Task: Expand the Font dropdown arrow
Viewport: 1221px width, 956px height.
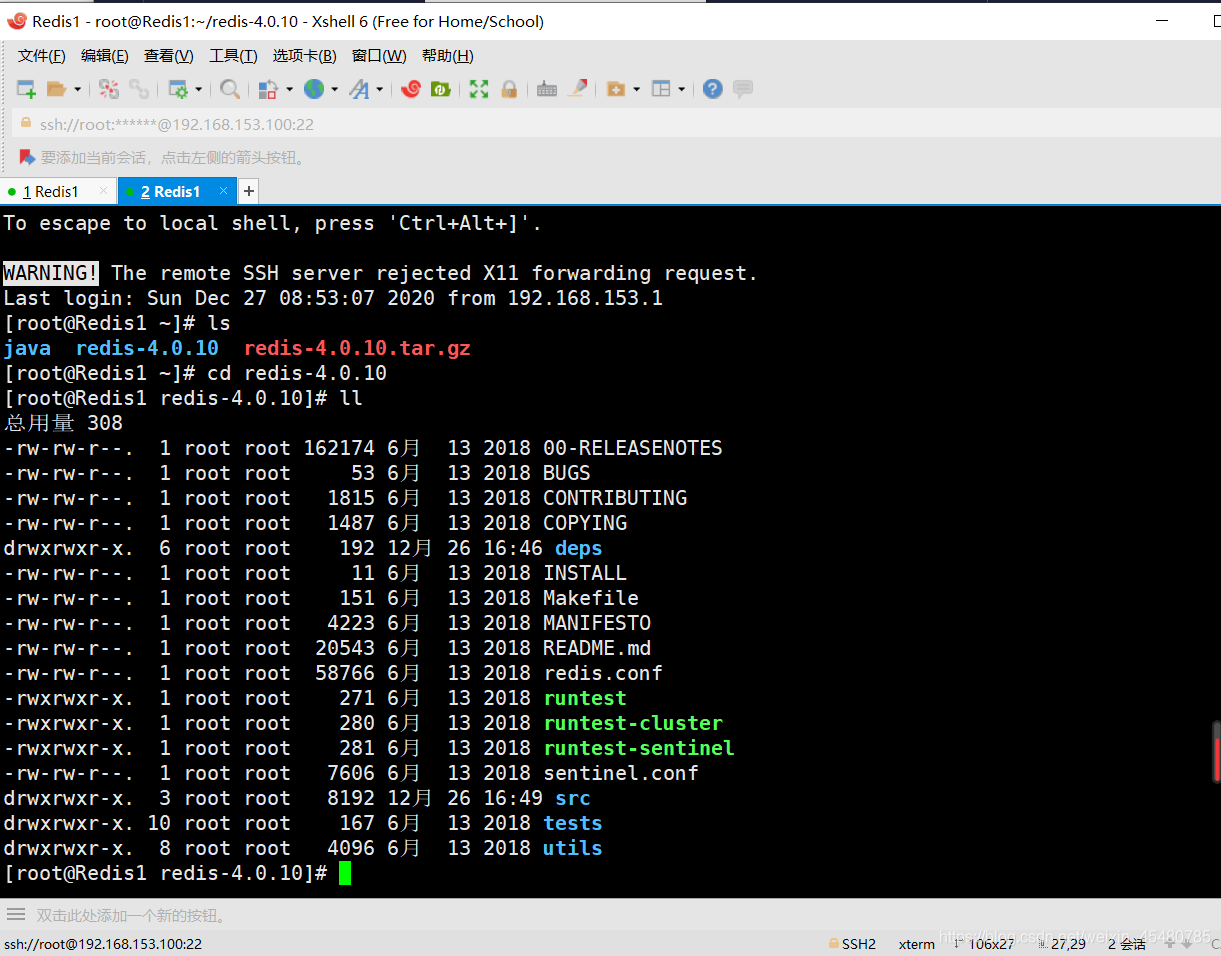Action: (379, 89)
